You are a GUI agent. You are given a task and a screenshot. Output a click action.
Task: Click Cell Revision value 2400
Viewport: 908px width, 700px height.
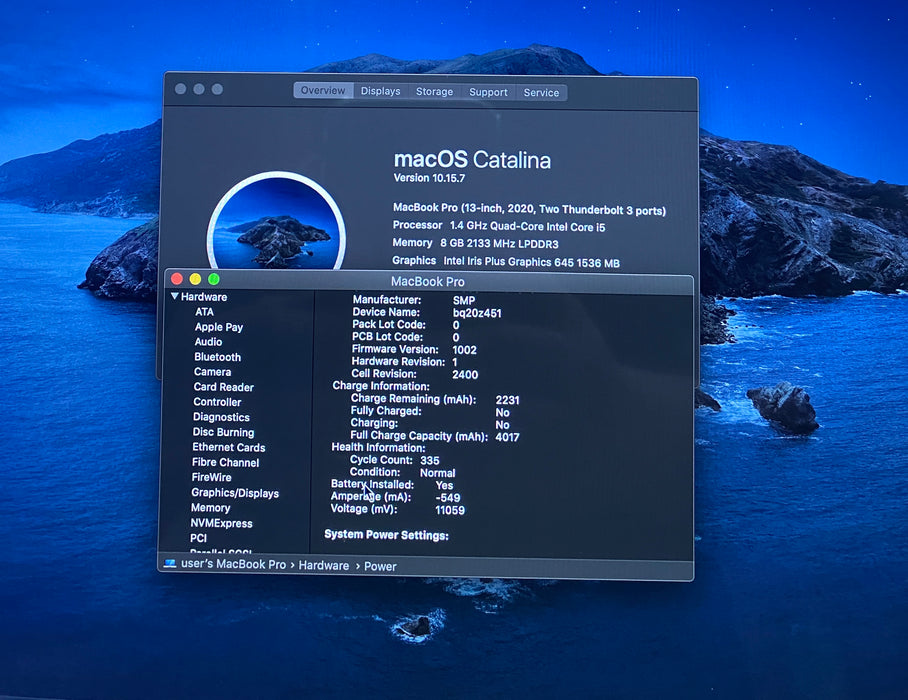pyautogui.click(x=465, y=375)
